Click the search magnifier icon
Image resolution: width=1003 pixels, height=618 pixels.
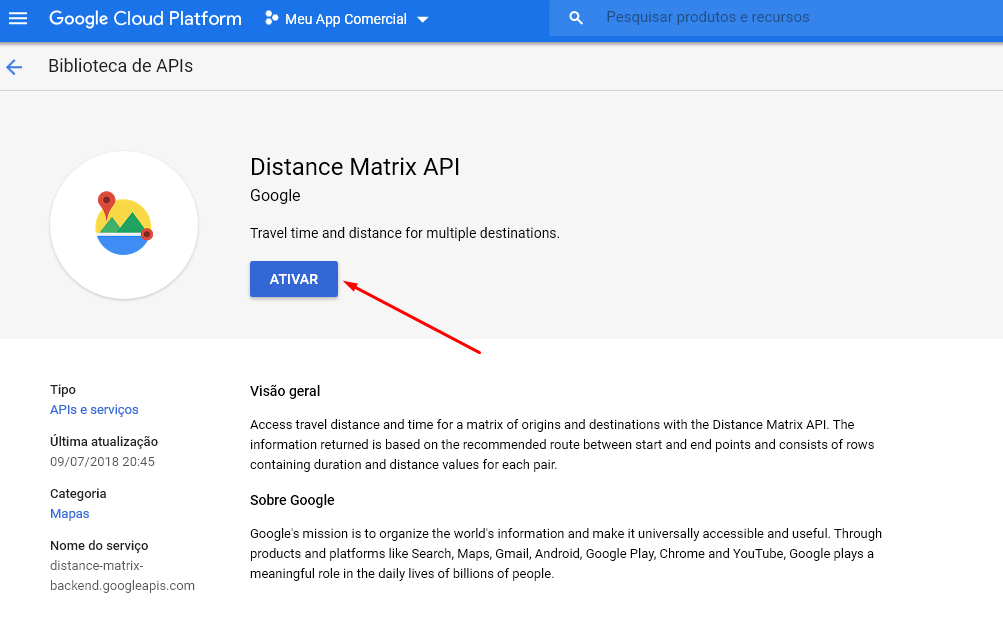click(576, 18)
